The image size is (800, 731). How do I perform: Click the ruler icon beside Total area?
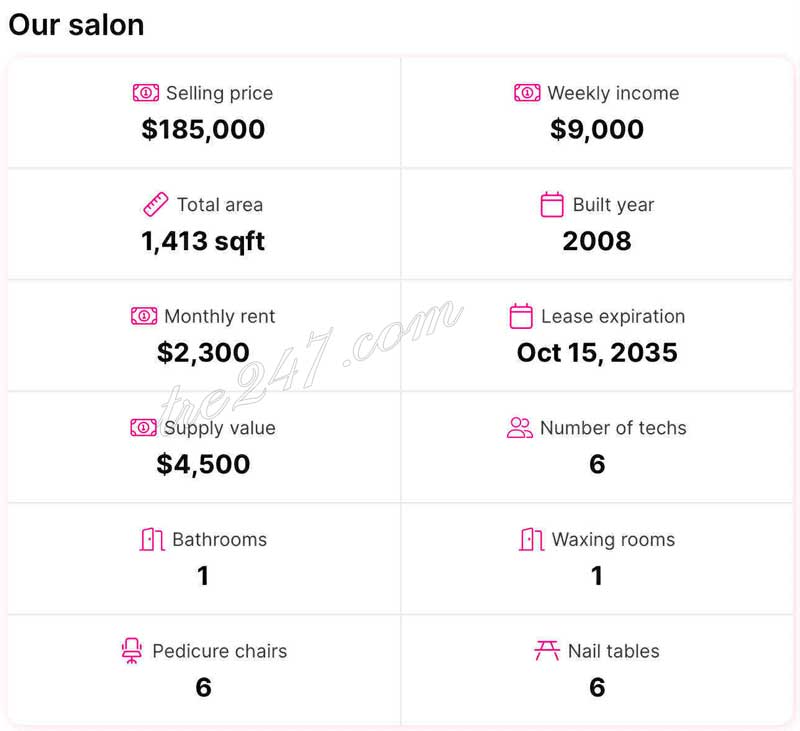tap(155, 205)
